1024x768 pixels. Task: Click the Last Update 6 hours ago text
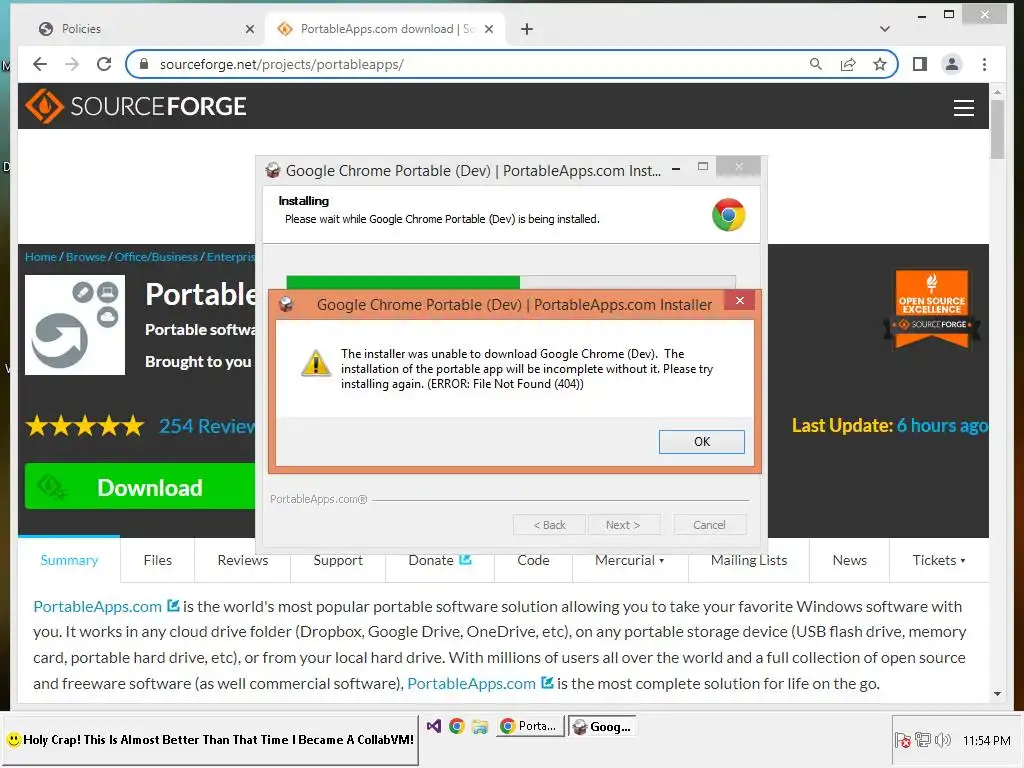[889, 425]
